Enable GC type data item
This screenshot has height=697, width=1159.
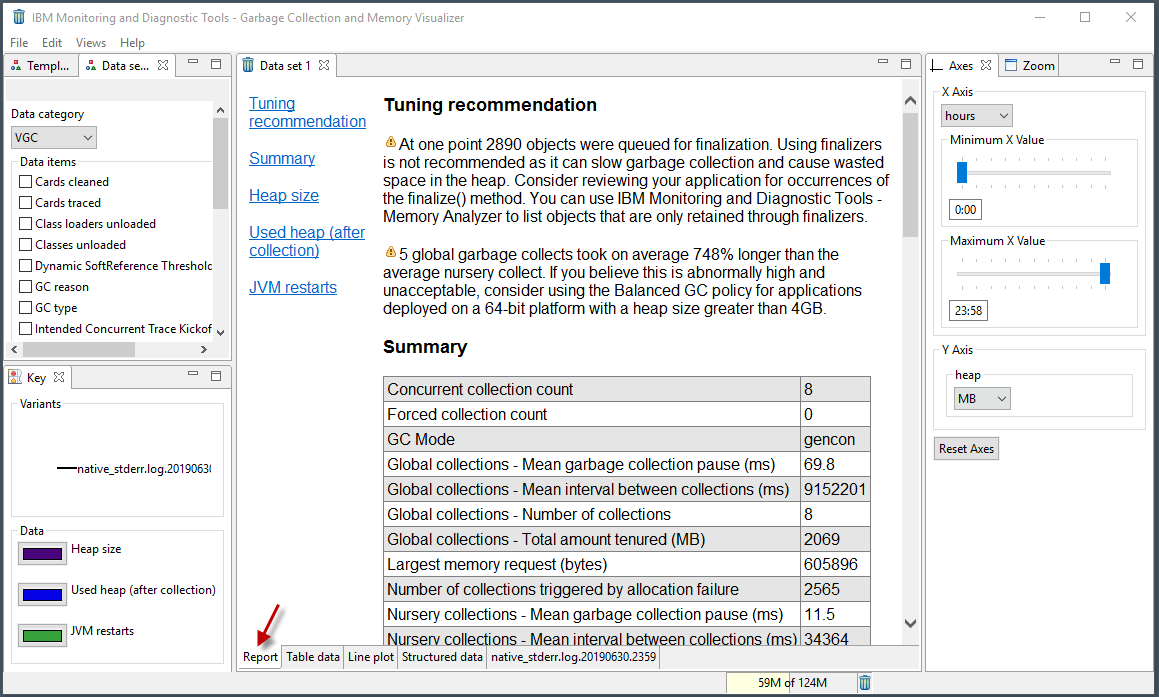tap(26, 307)
